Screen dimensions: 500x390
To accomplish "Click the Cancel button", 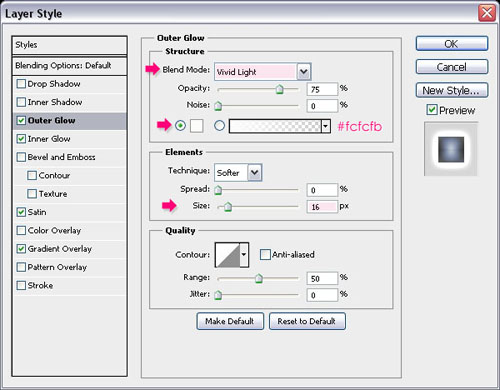I will tap(452, 67).
